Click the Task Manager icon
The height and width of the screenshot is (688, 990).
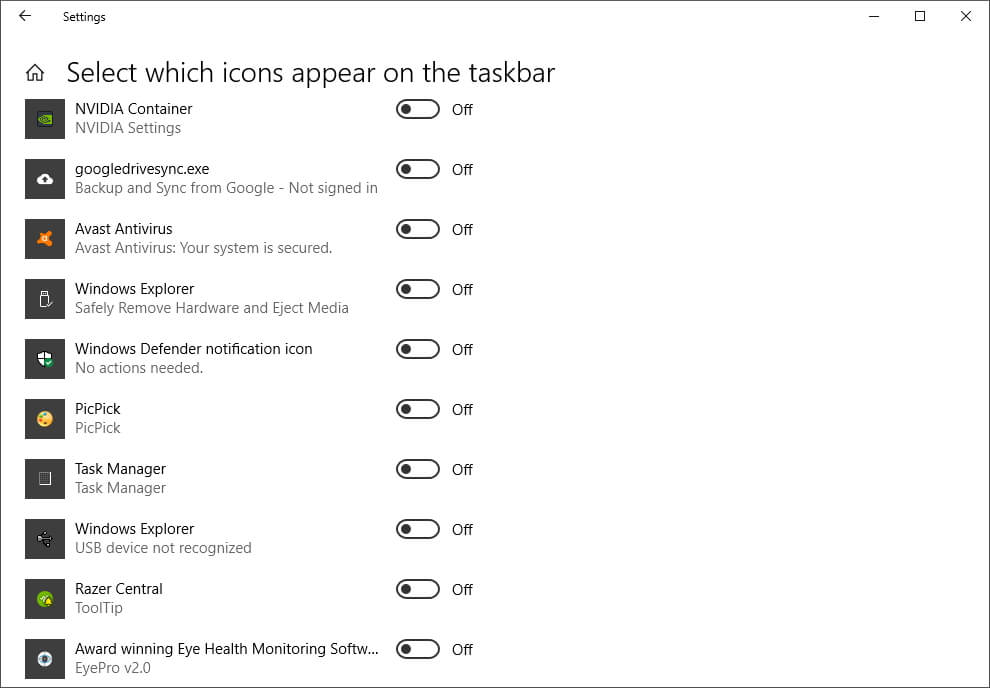45,478
